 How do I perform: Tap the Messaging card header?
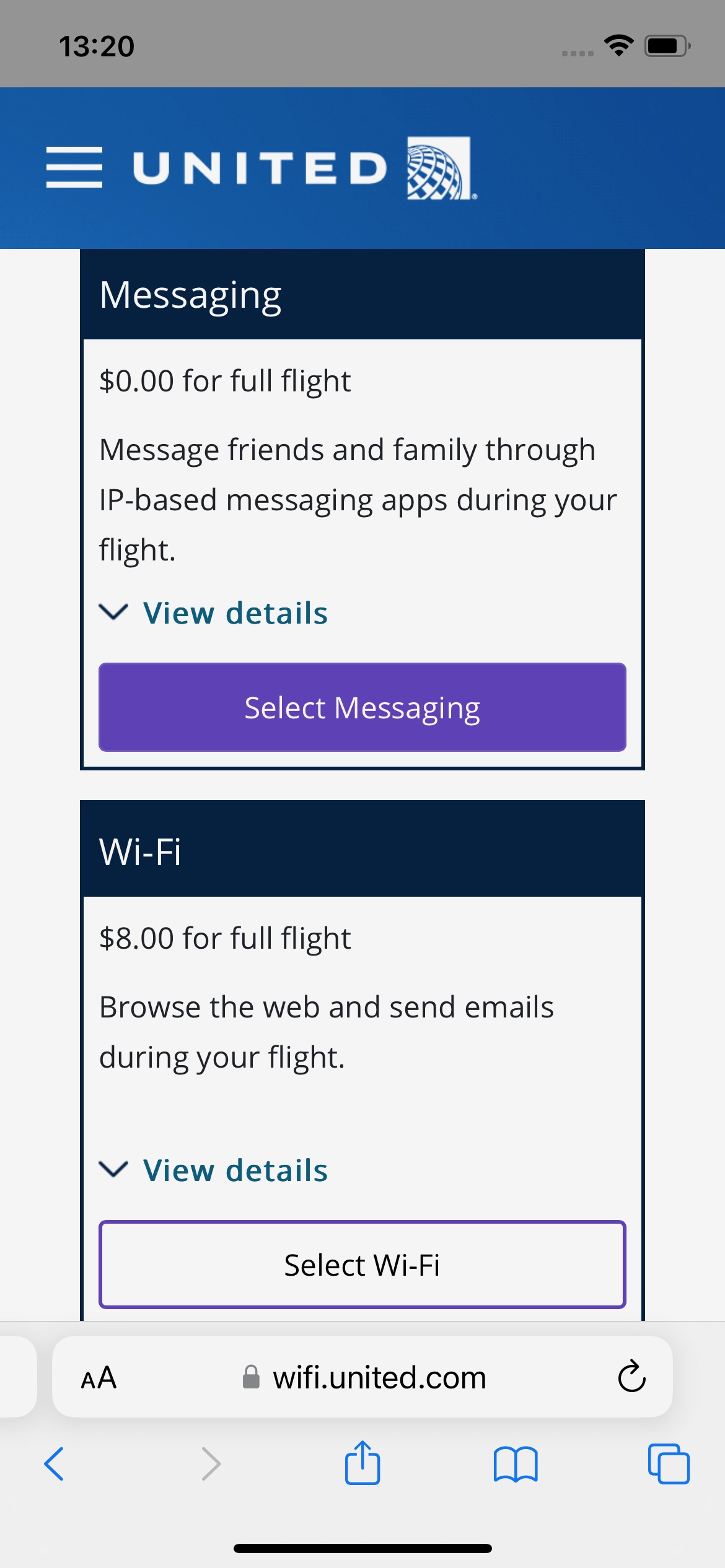(x=362, y=294)
